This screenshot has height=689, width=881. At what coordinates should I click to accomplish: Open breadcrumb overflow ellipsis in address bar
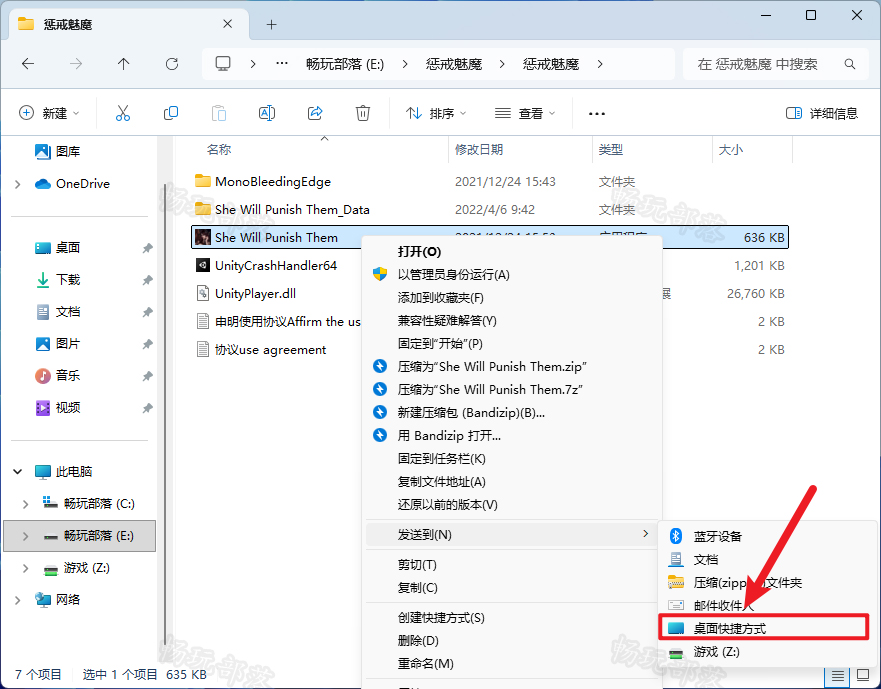pos(282,64)
